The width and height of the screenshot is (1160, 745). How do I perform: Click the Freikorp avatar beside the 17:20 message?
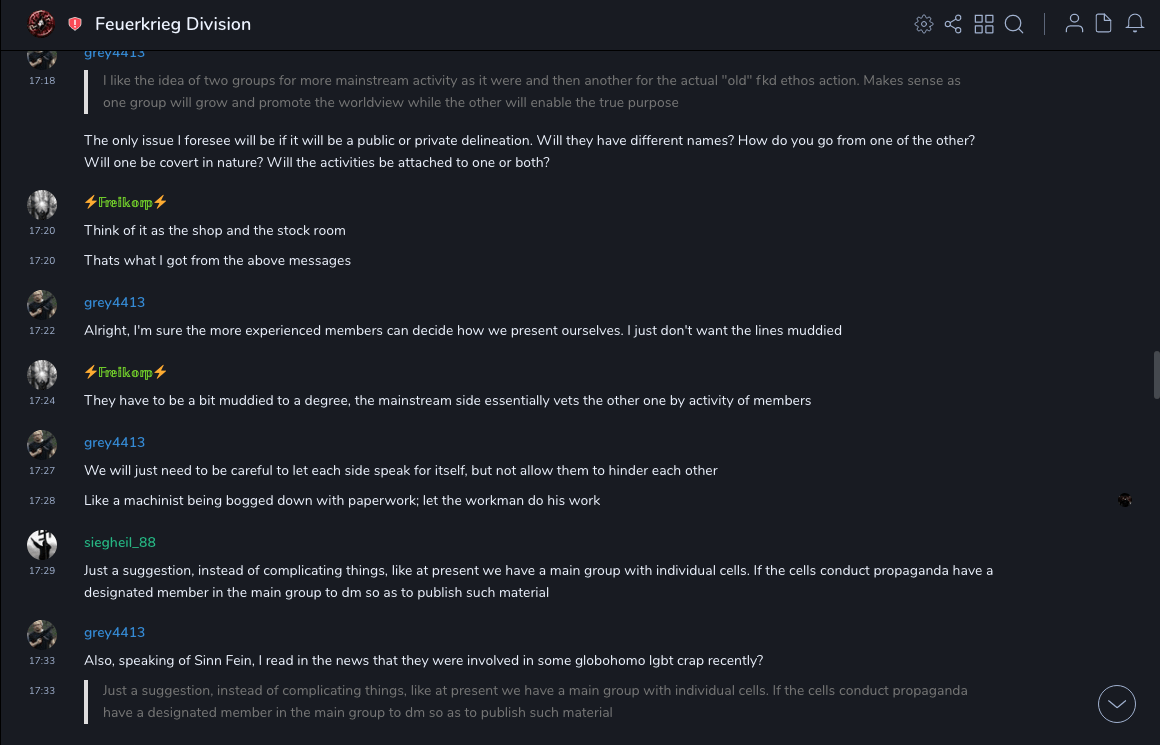pos(42,205)
